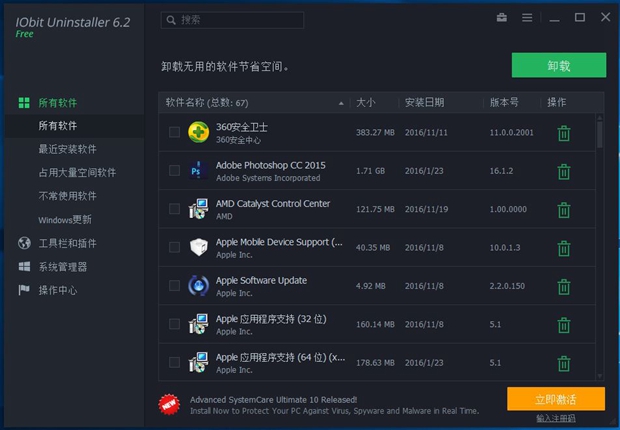Click trash icon for Apple Software Update

(x=564, y=287)
